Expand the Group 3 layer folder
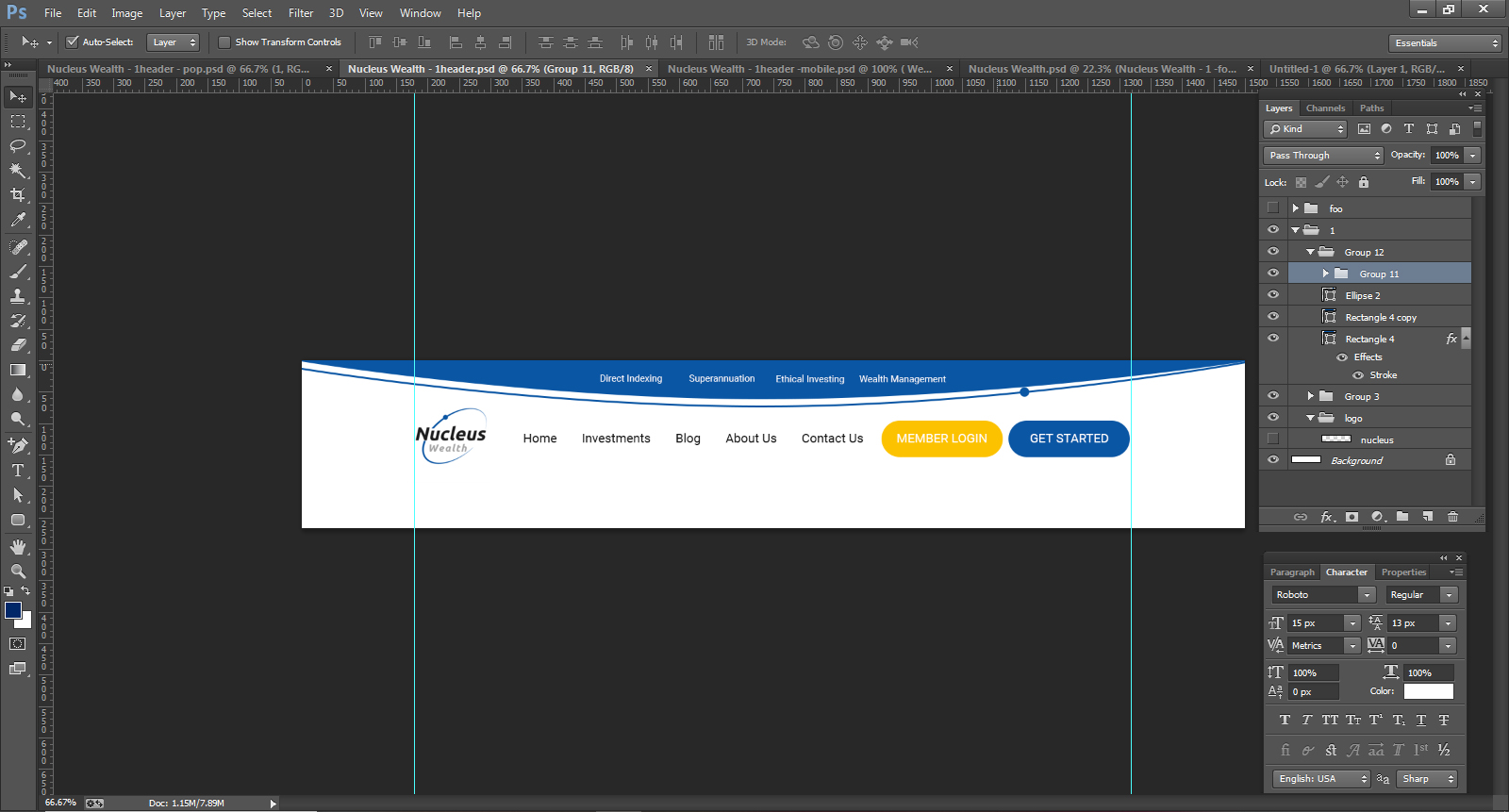Screen dimensions: 1509x812 (1310, 396)
